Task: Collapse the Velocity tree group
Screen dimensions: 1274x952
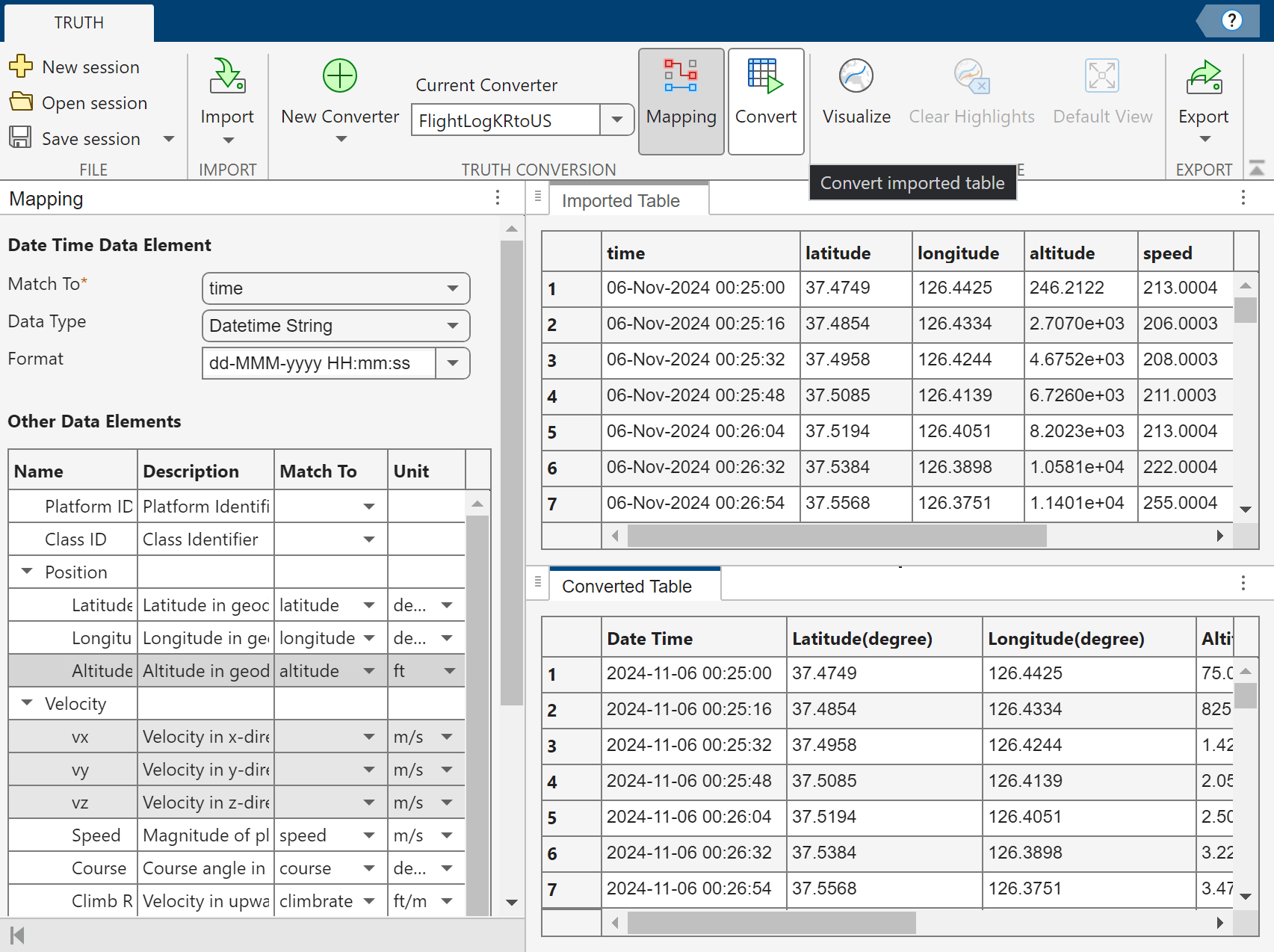Action: [x=28, y=703]
